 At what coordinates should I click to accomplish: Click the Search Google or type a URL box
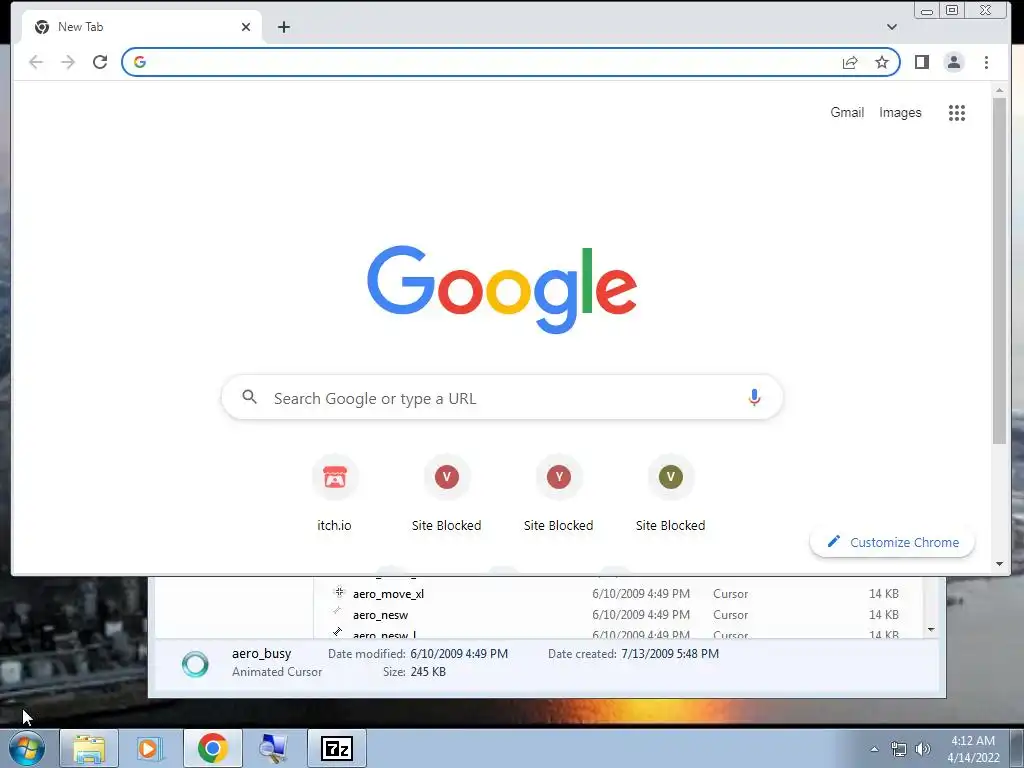coord(502,397)
